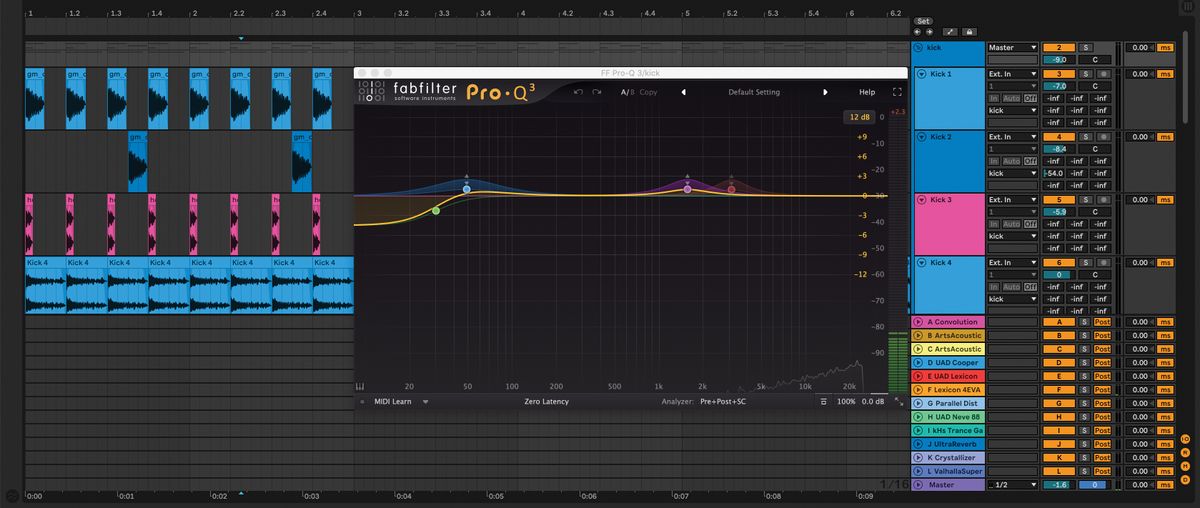Select the green low-cut EQ band node
The height and width of the screenshot is (508, 1200).
436,211
